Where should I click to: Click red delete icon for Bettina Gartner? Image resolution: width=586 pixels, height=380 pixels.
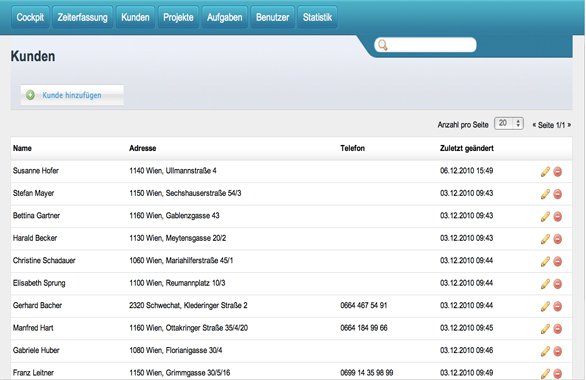click(558, 217)
